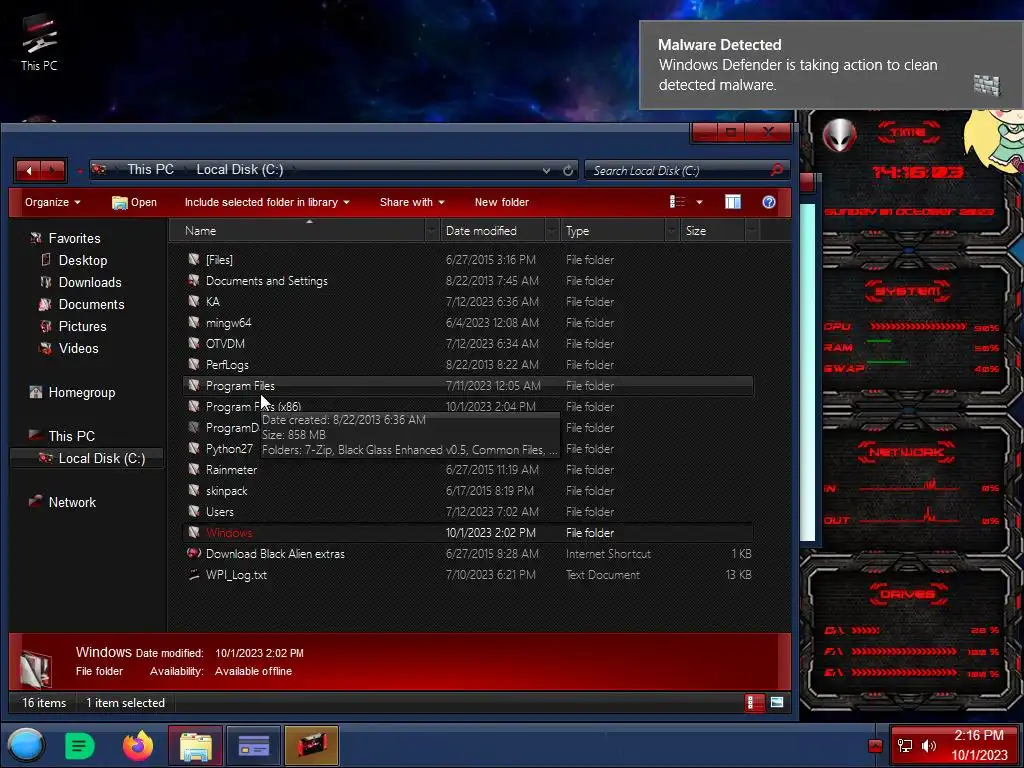
Task: Open This PC desktop icon
Action: (x=39, y=42)
